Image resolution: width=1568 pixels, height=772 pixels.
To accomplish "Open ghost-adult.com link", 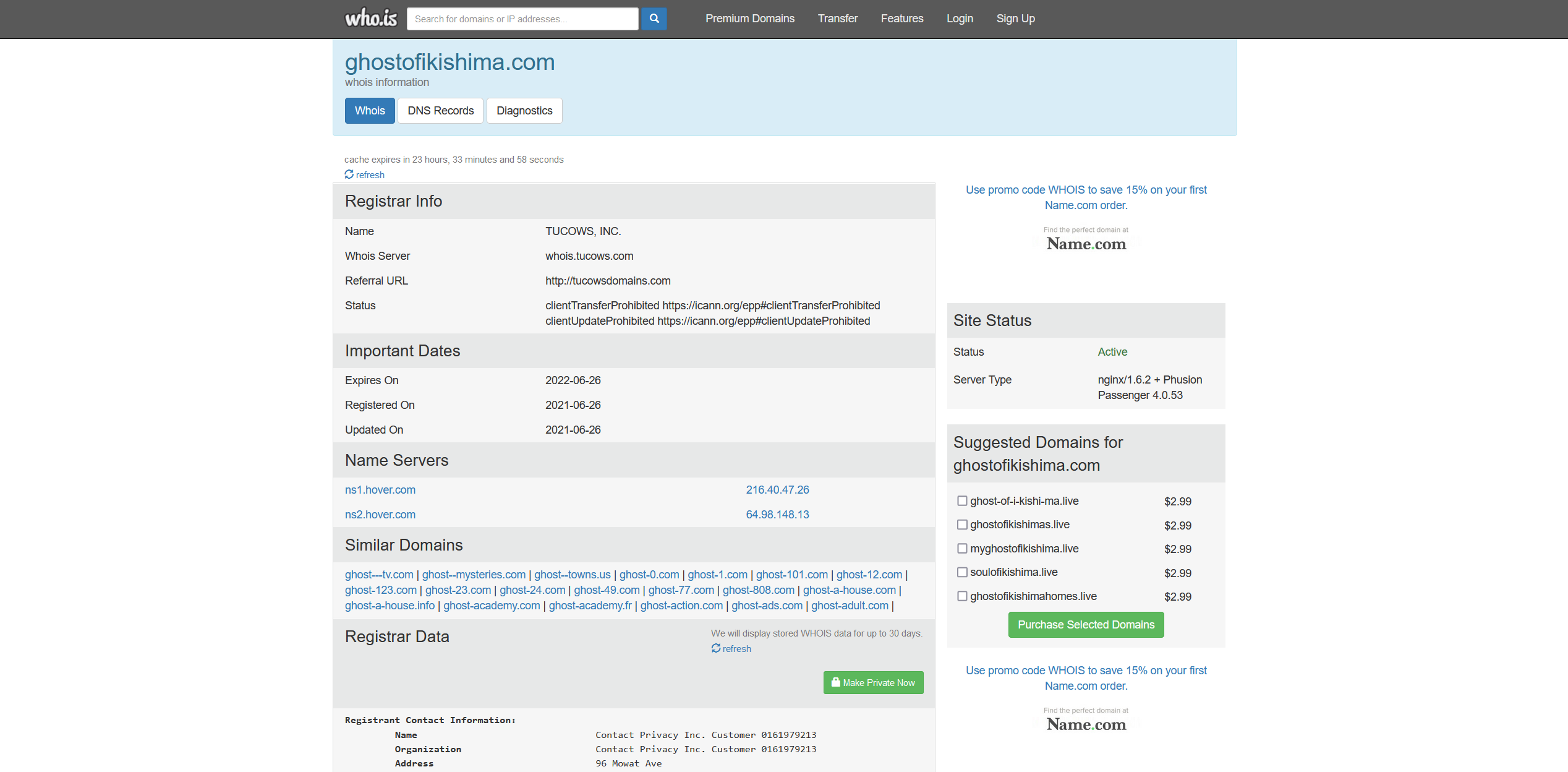I will click(x=850, y=606).
